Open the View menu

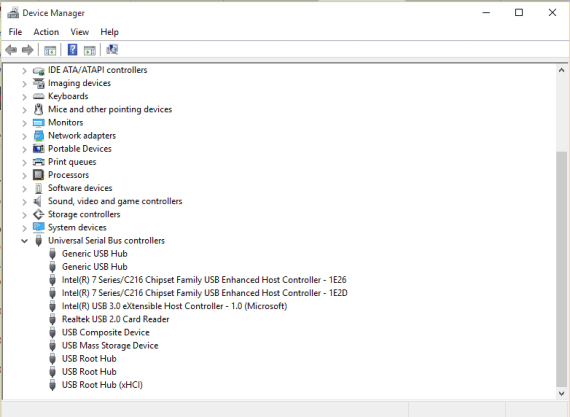click(x=80, y=32)
